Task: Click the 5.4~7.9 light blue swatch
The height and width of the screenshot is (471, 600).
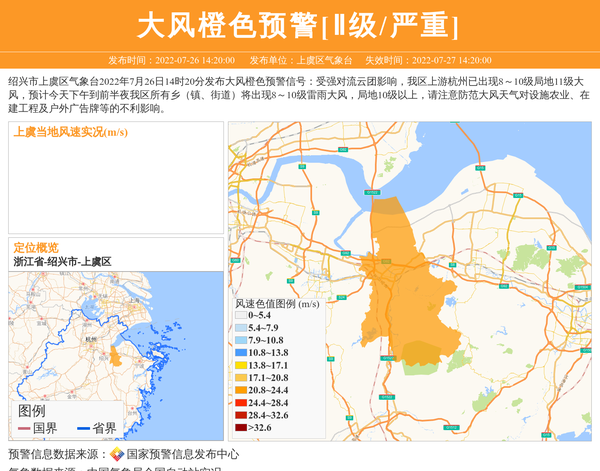Action: point(240,328)
